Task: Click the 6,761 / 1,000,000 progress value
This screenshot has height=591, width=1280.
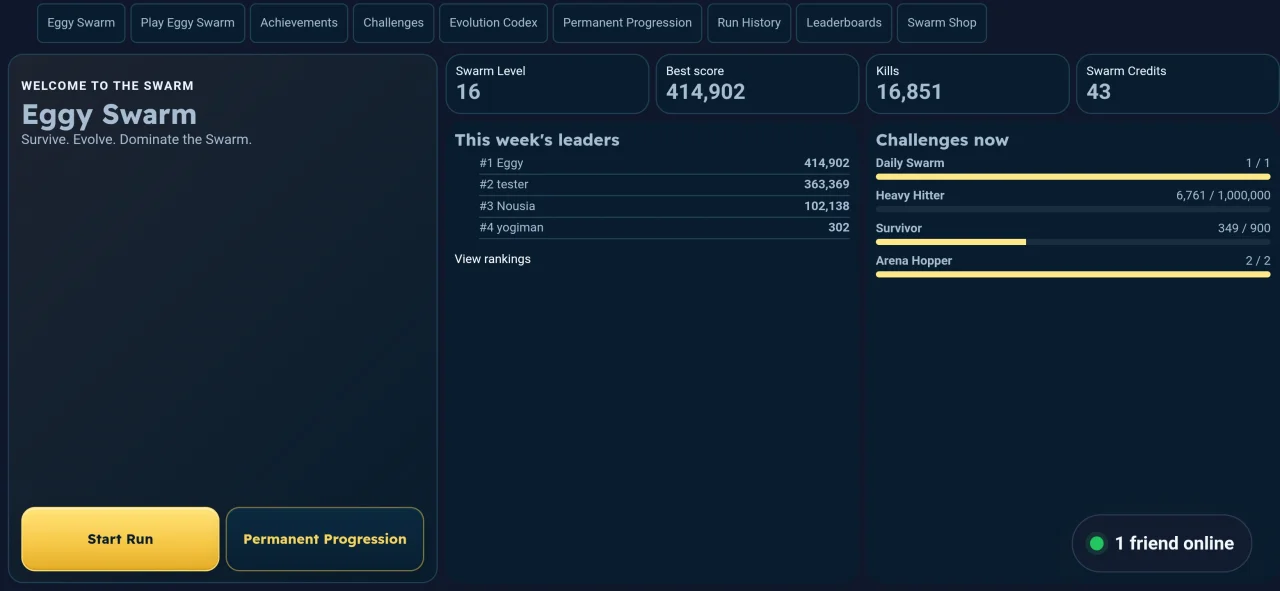Action: click(x=1223, y=196)
